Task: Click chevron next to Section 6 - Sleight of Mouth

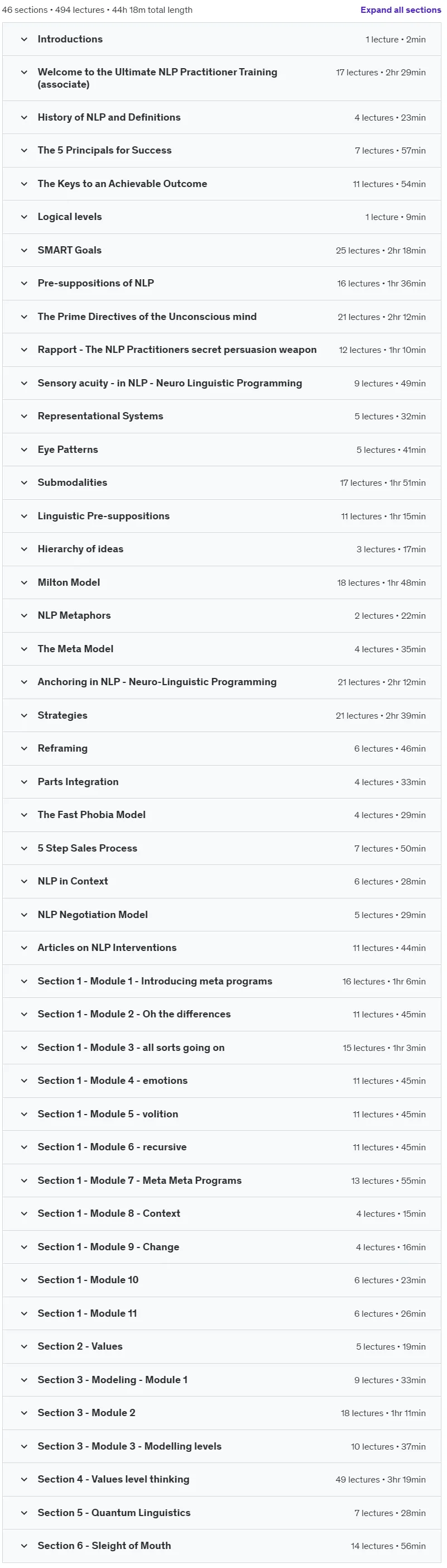Action: click(x=25, y=1546)
